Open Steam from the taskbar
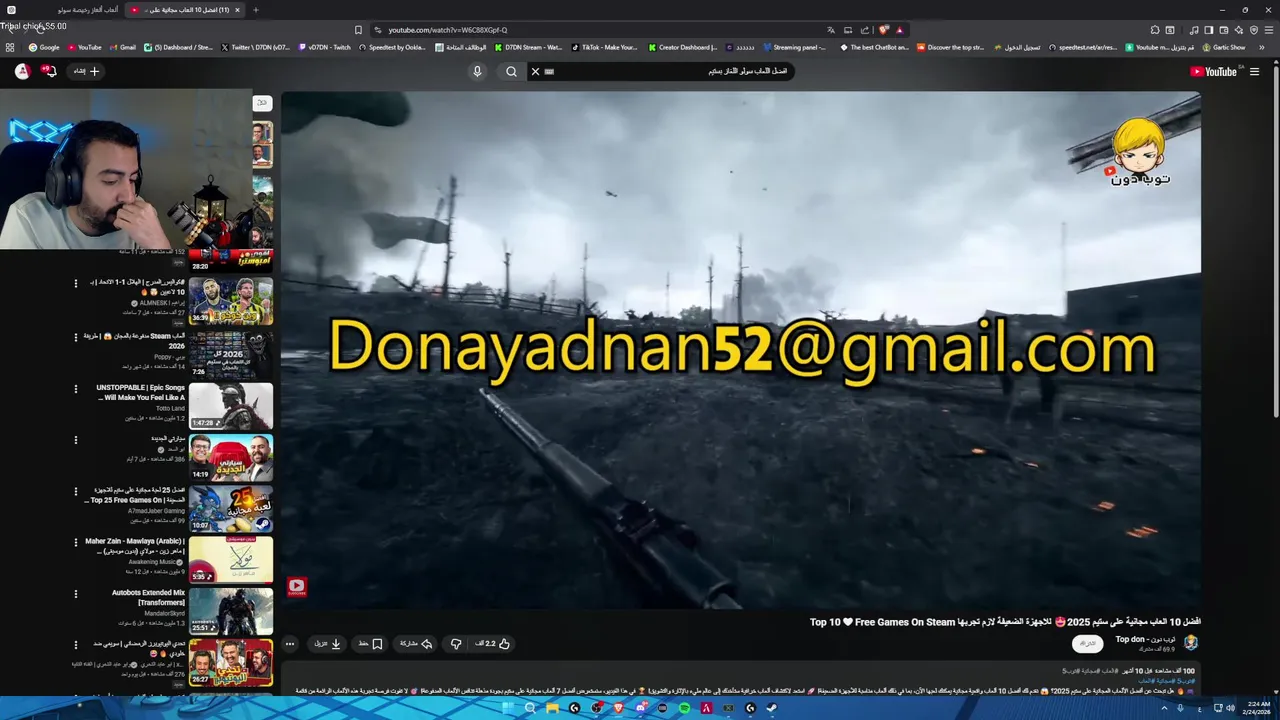 point(772,708)
